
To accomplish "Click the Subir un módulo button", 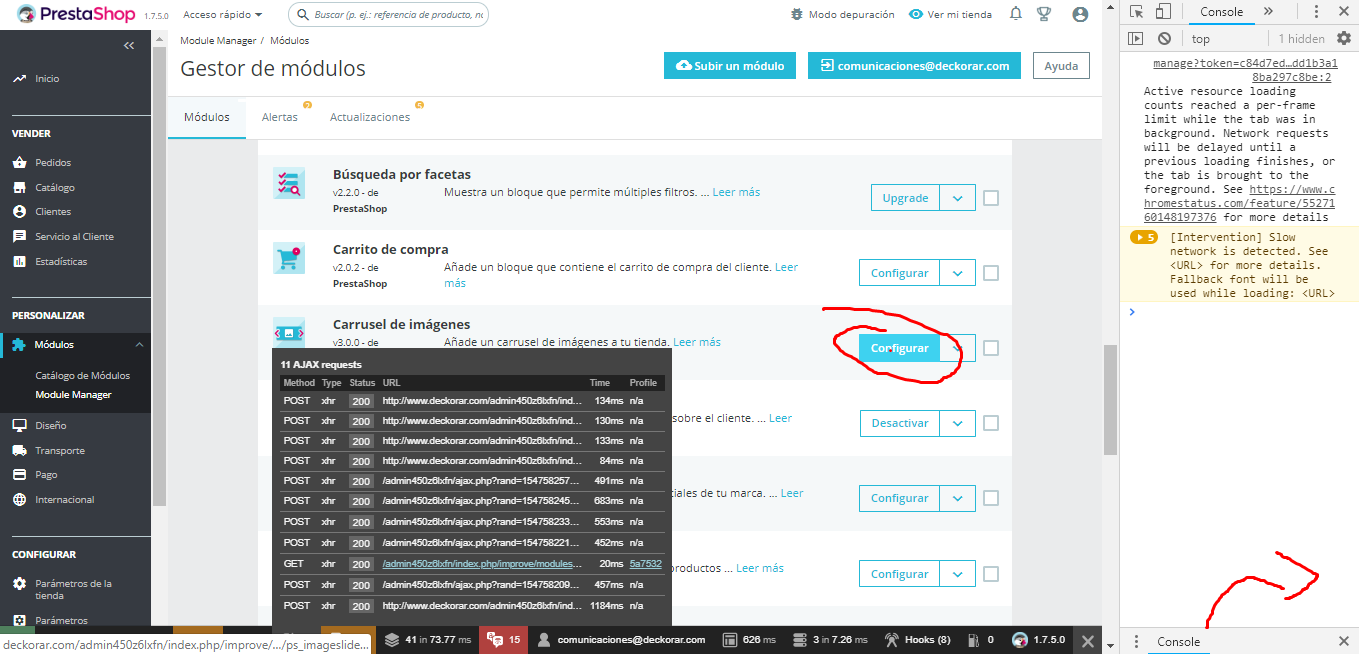I will pyautogui.click(x=730, y=66).
